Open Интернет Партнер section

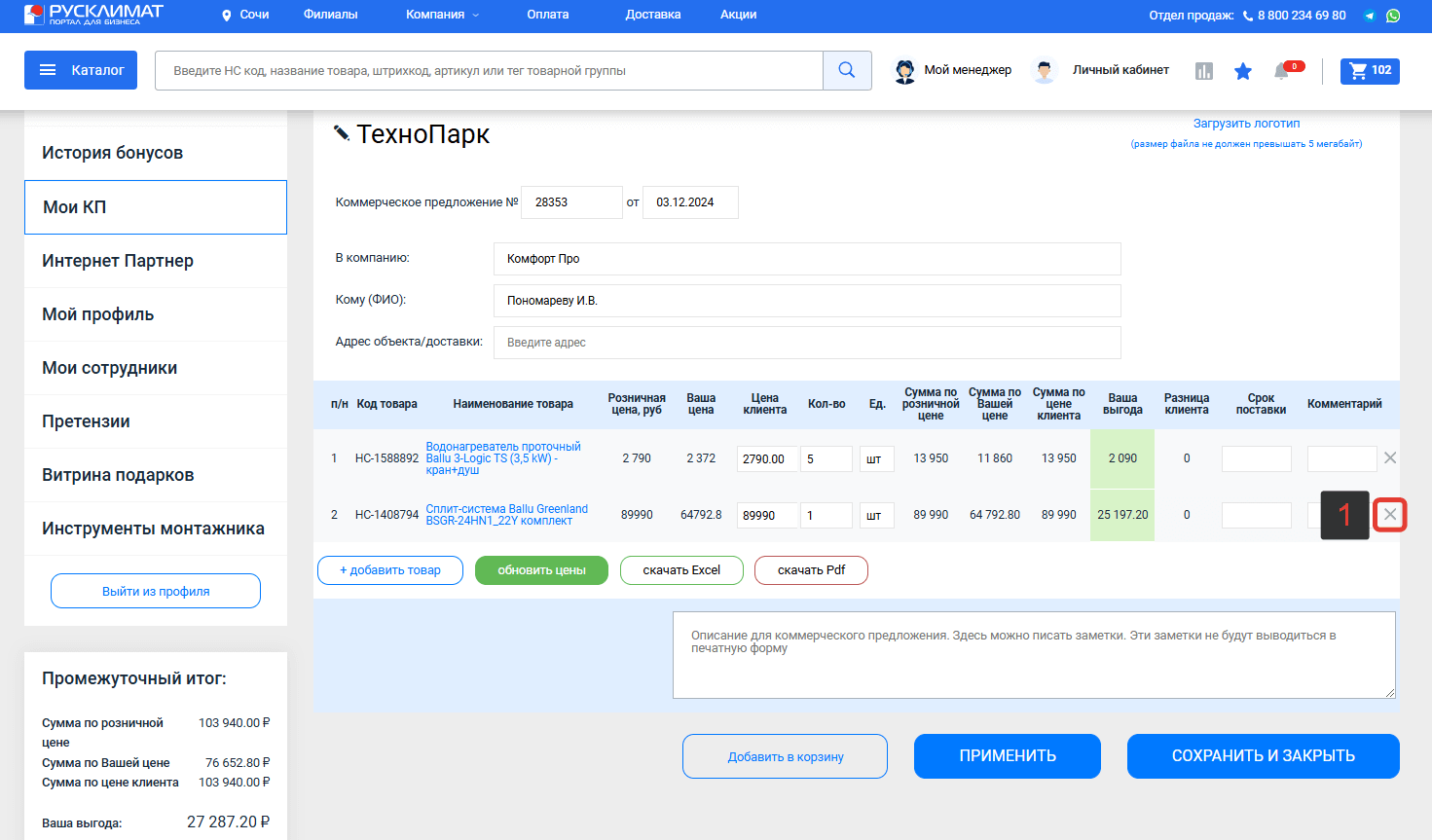[x=156, y=261]
